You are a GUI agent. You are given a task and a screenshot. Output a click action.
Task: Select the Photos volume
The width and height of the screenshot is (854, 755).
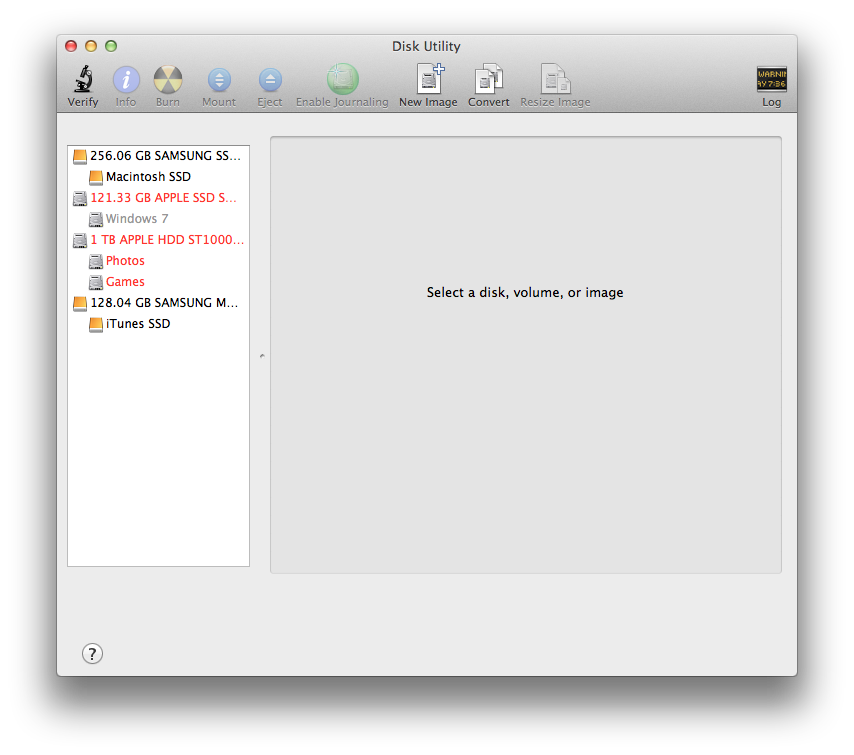(158, 261)
